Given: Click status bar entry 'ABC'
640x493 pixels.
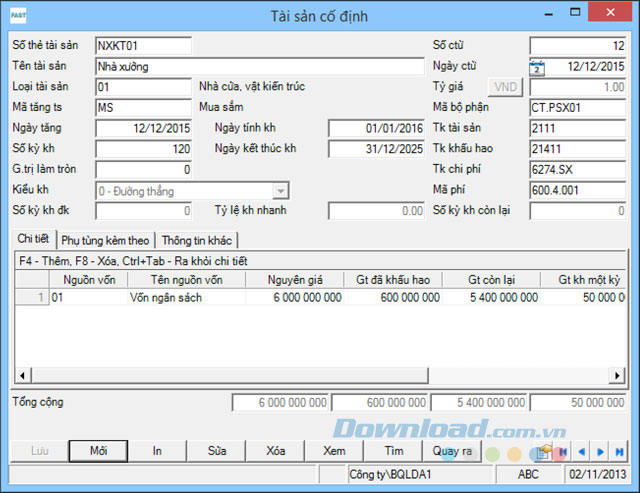Looking at the screenshot, I should [528, 475].
